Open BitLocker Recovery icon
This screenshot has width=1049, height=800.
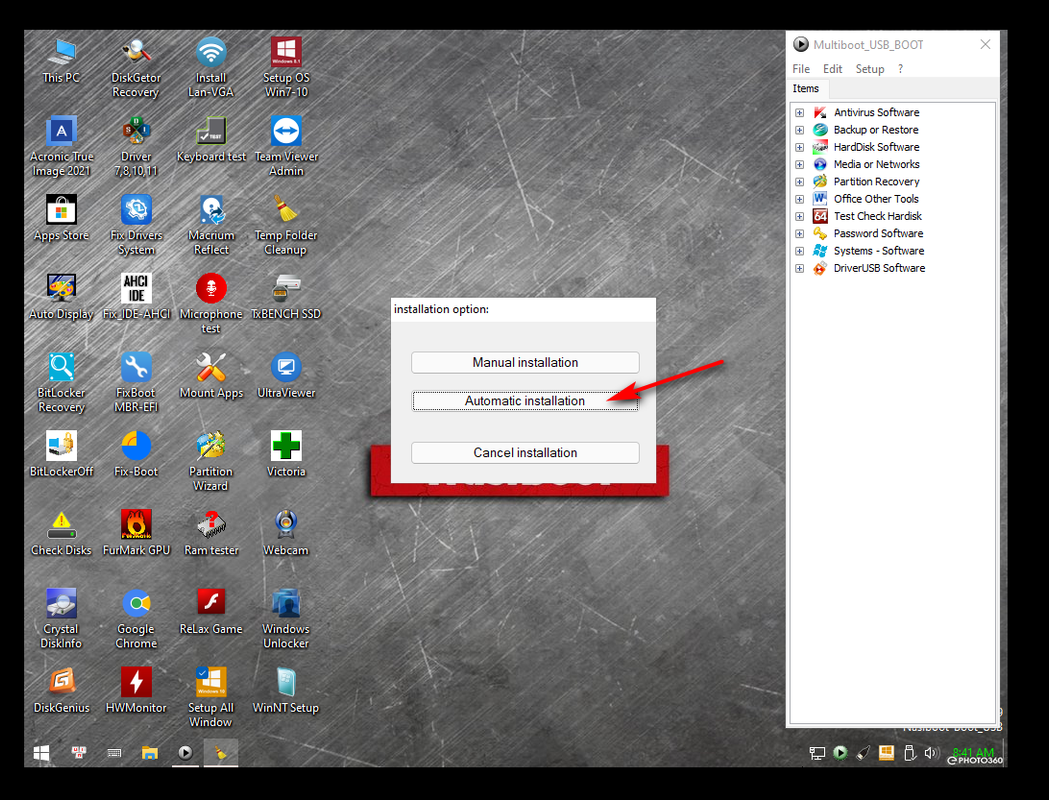click(61, 383)
